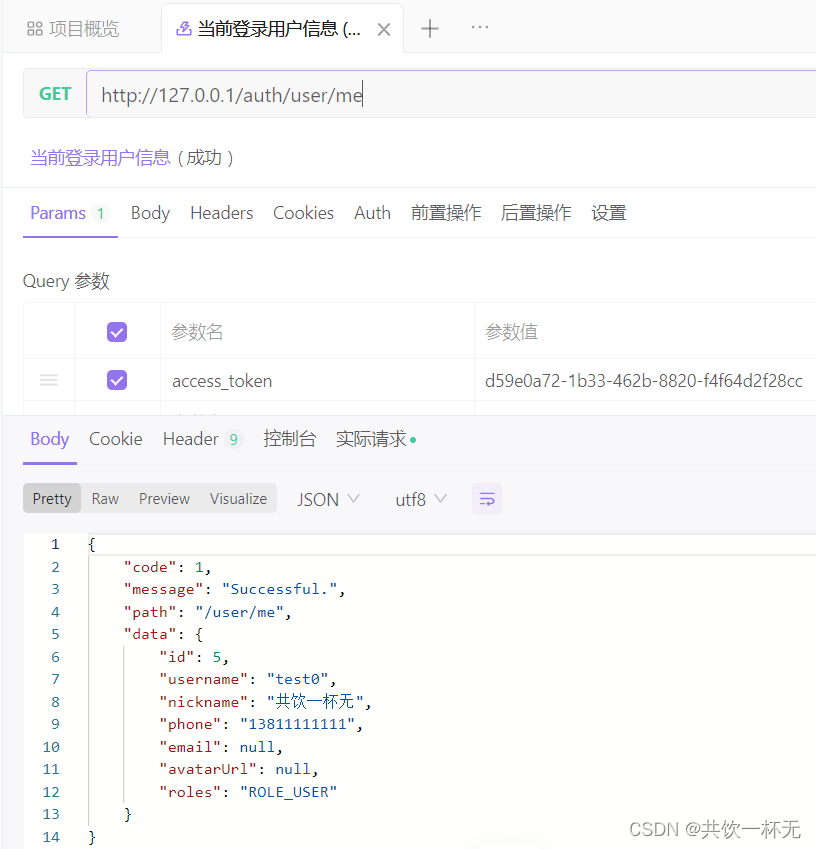Click the request icon on the active tab
Screen dimensions: 816x849
(x=183, y=27)
